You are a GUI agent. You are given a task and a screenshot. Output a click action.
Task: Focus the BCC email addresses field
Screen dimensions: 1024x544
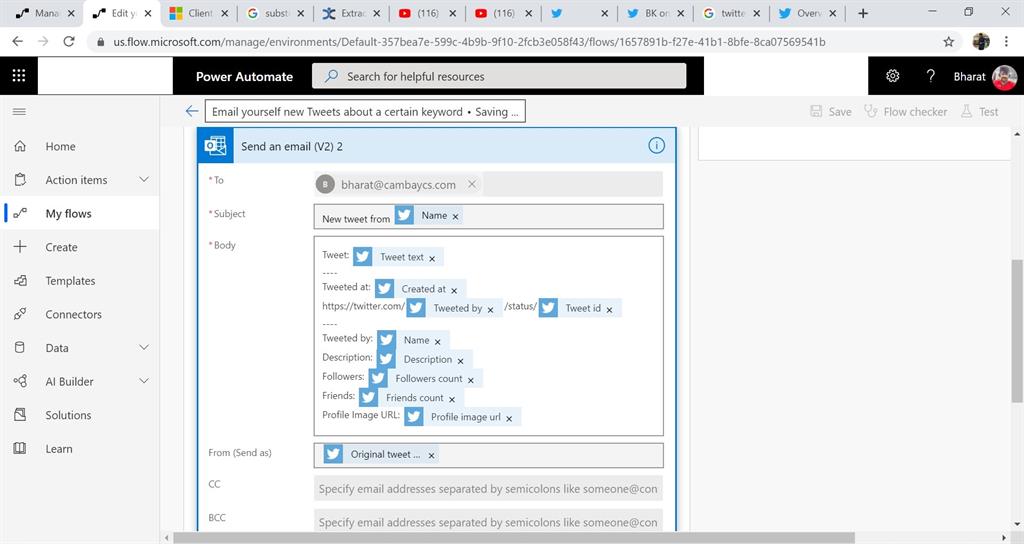(x=488, y=522)
